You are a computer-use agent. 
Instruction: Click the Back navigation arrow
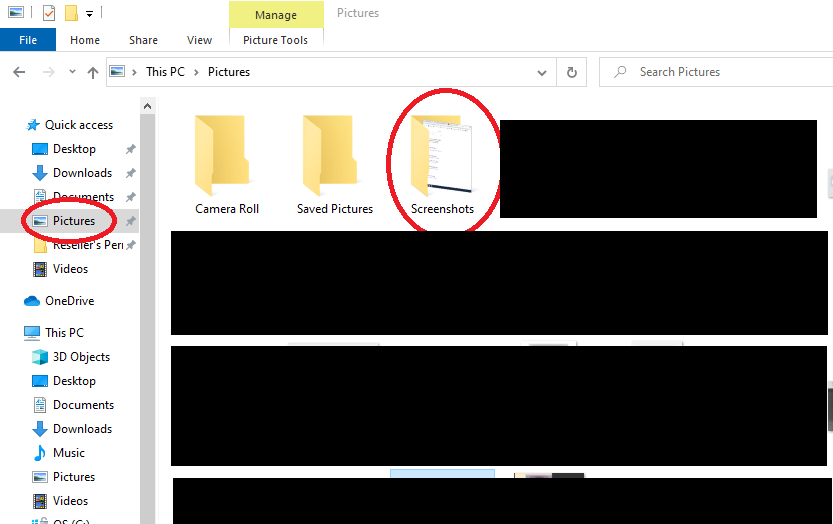(18, 72)
